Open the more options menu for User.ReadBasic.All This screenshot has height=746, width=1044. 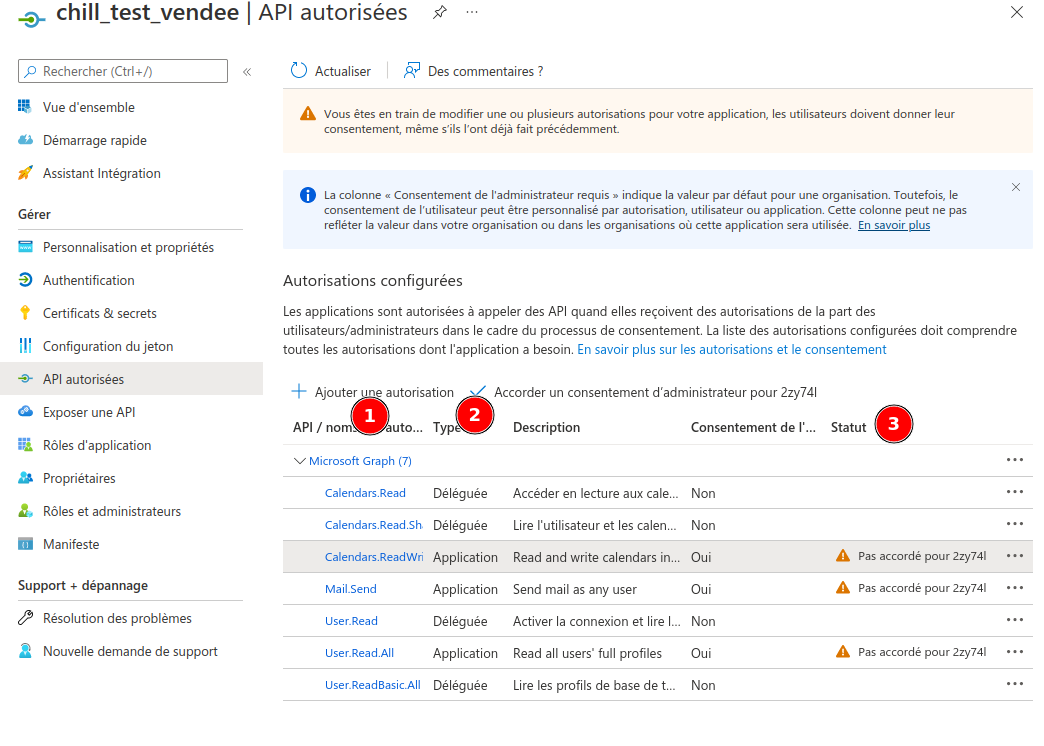1015,684
